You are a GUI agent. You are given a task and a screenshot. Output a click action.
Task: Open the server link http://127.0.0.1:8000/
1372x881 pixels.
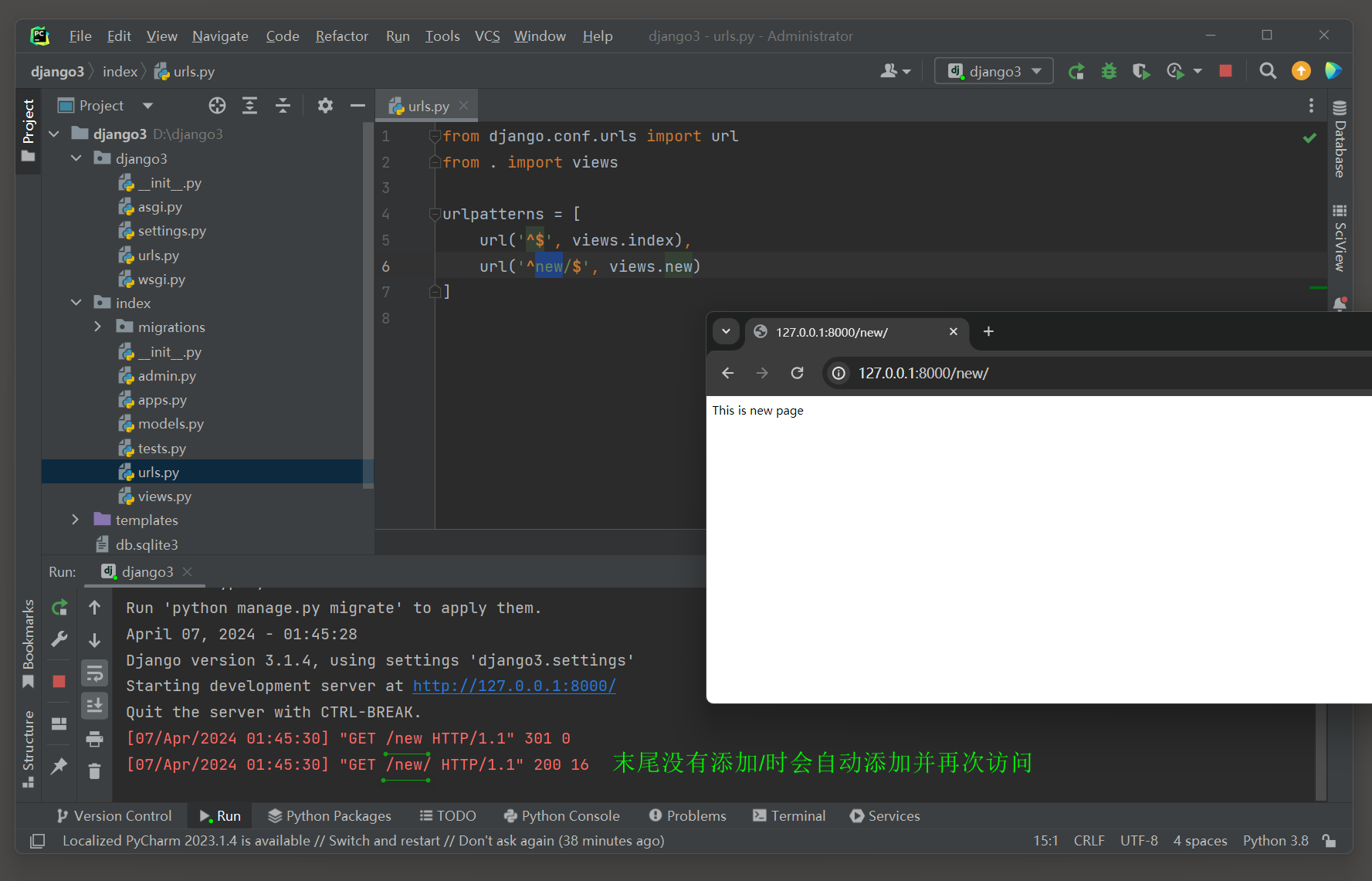tap(514, 686)
